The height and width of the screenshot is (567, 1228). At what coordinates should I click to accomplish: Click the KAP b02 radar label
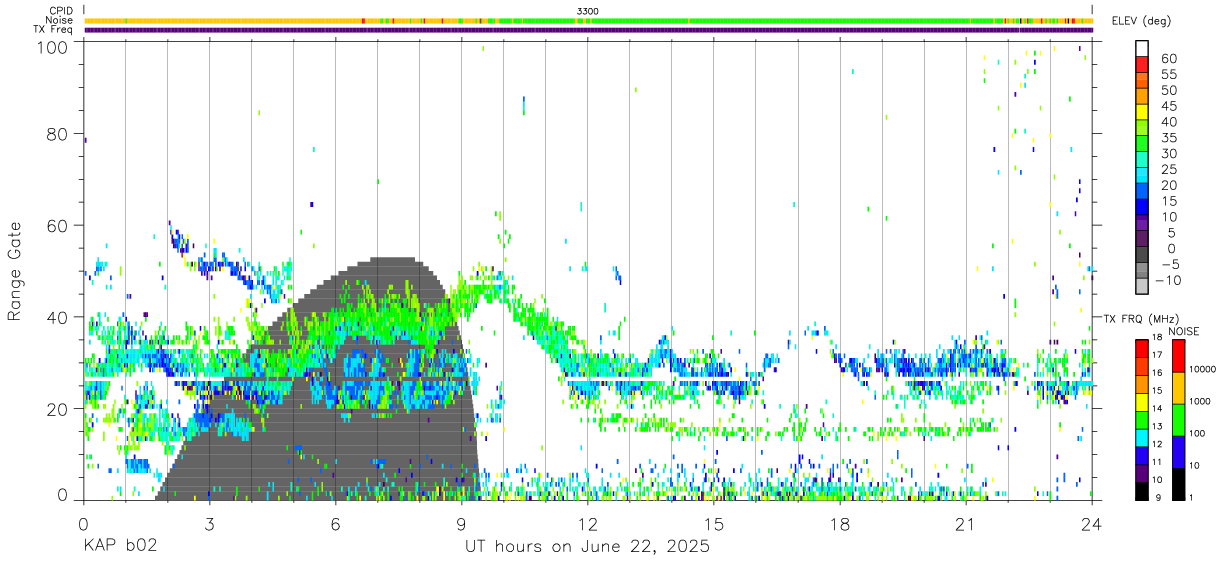120,547
